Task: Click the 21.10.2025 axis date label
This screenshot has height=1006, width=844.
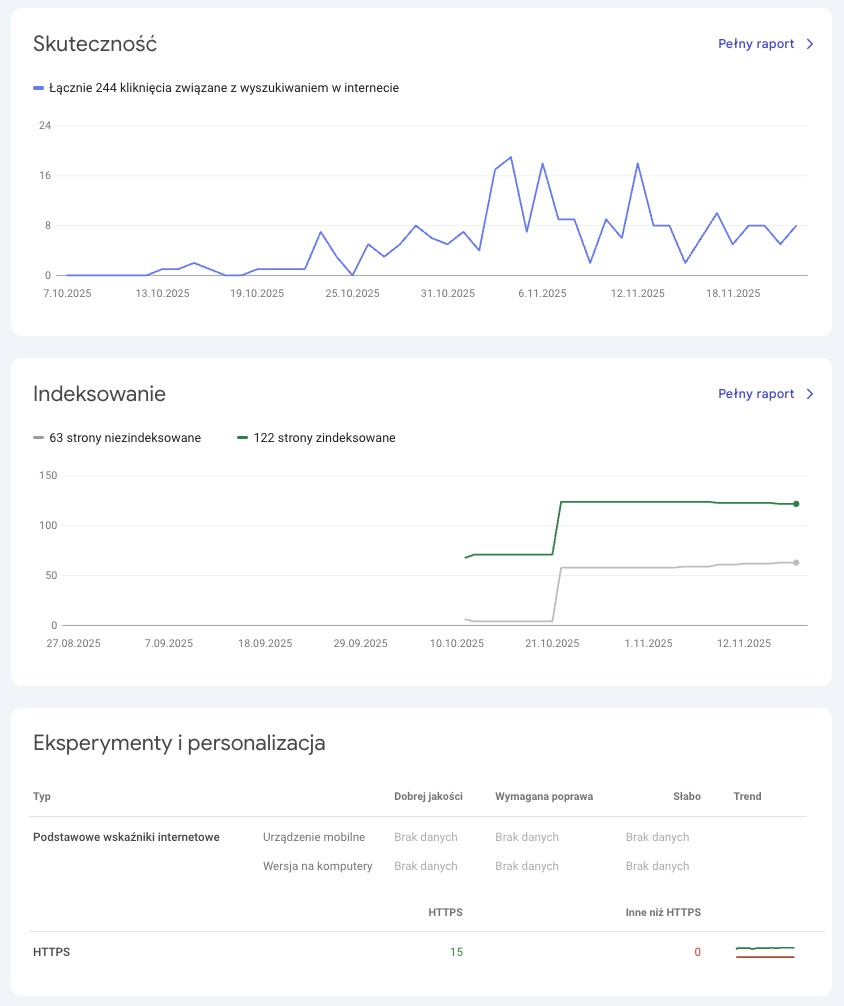Action: [552, 643]
